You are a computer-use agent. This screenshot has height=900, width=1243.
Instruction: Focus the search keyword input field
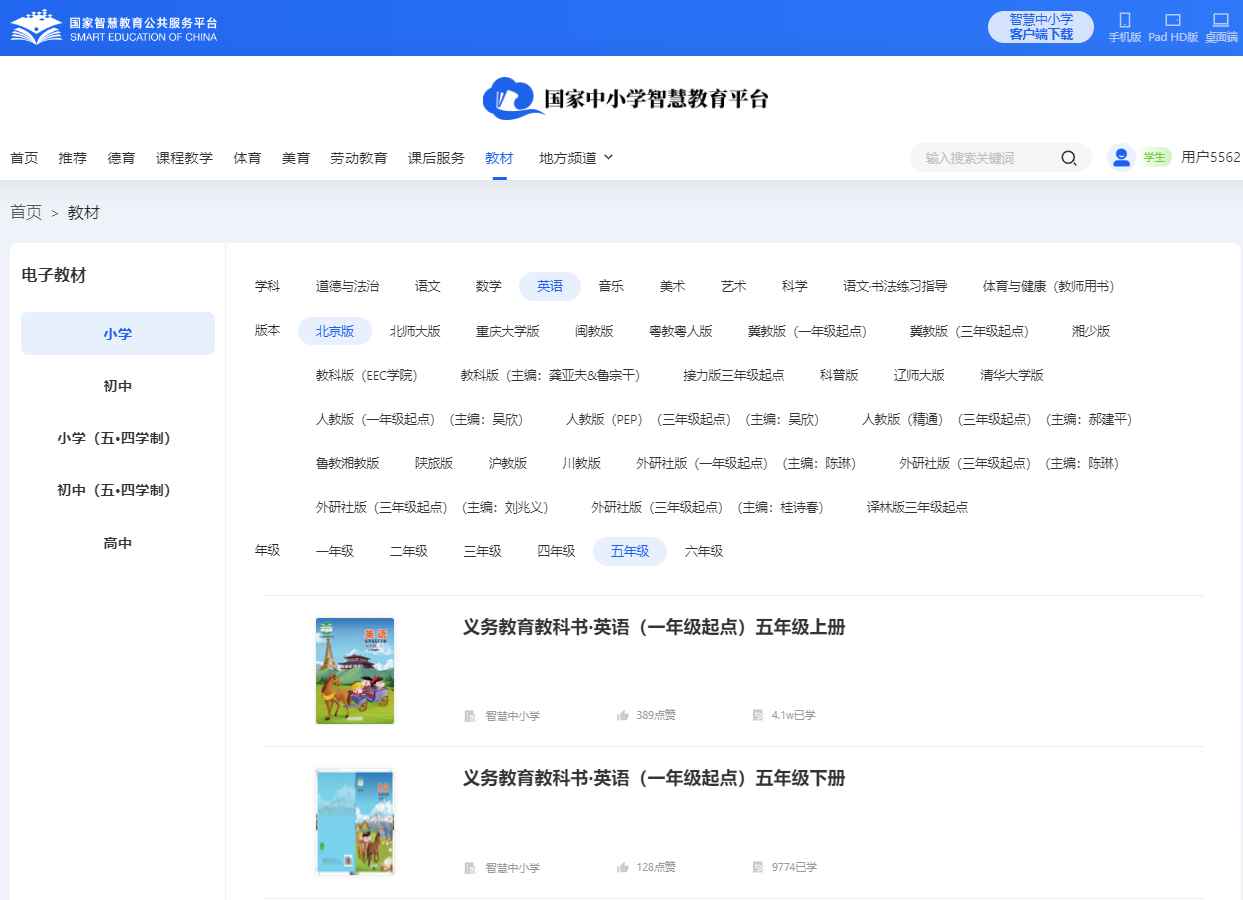click(985, 158)
